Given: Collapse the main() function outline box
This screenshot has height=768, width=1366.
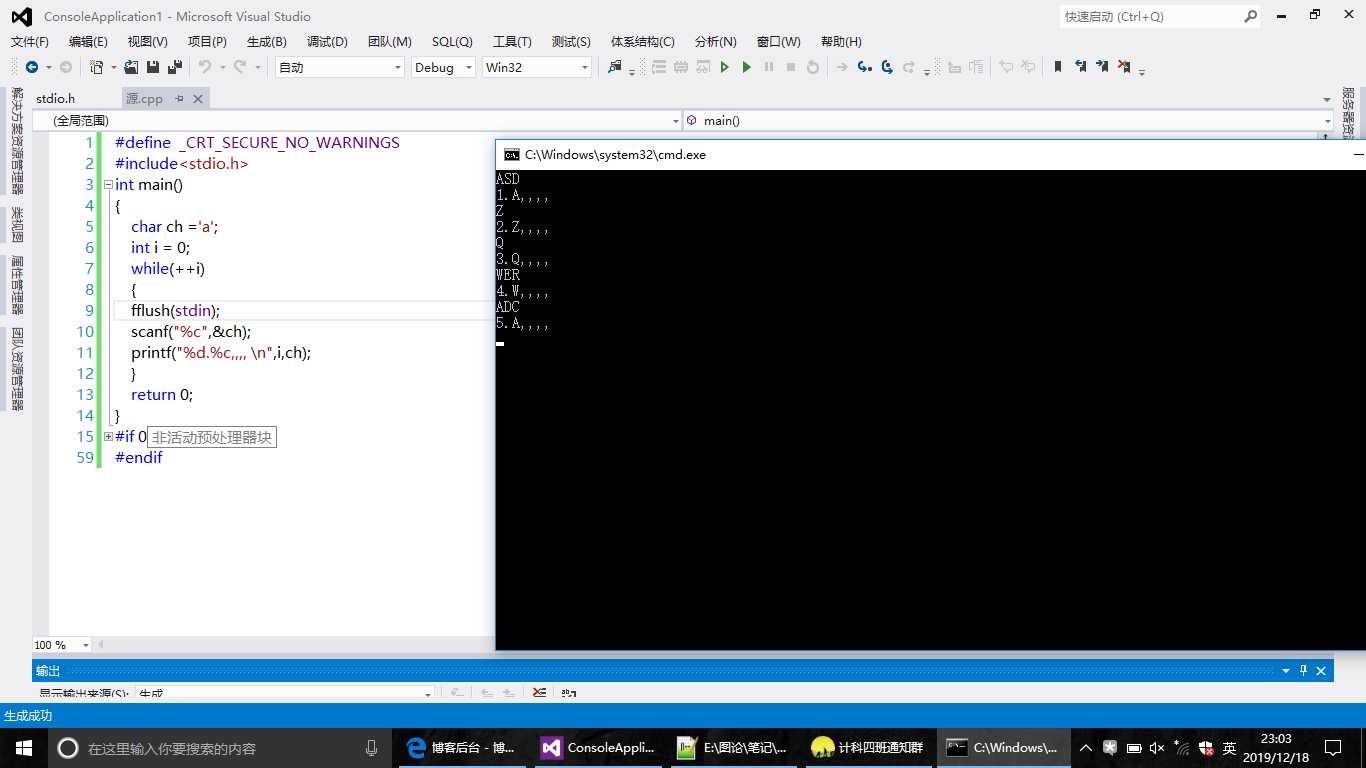Looking at the screenshot, I should [108, 184].
